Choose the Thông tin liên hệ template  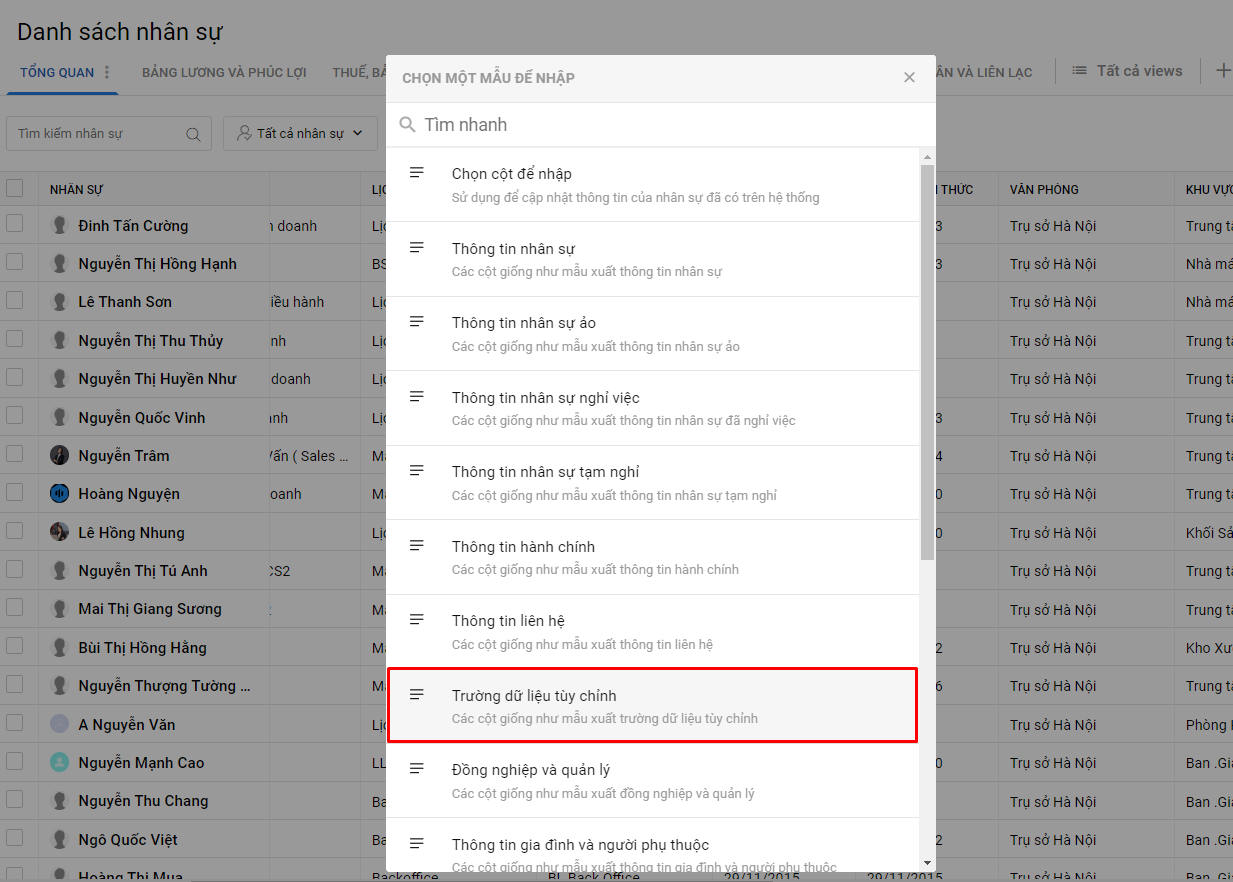click(x=652, y=631)
